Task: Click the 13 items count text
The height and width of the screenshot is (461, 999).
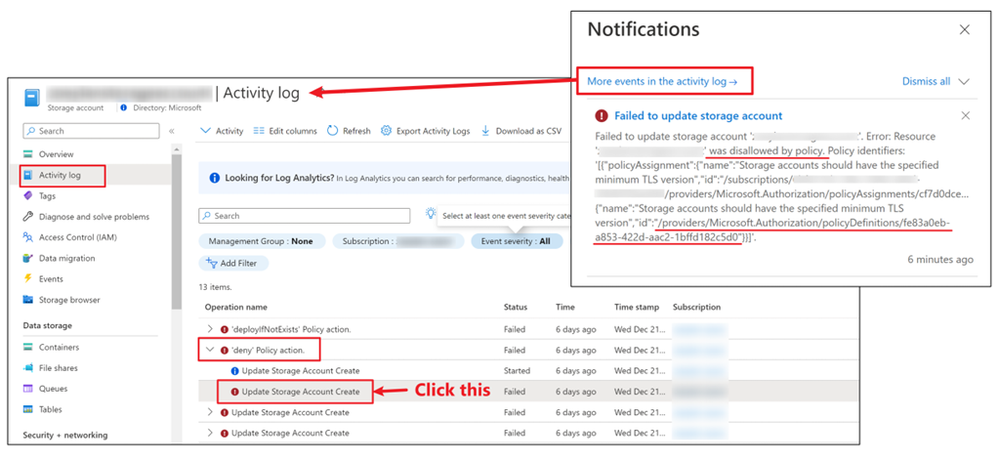Action: (215, 287)
